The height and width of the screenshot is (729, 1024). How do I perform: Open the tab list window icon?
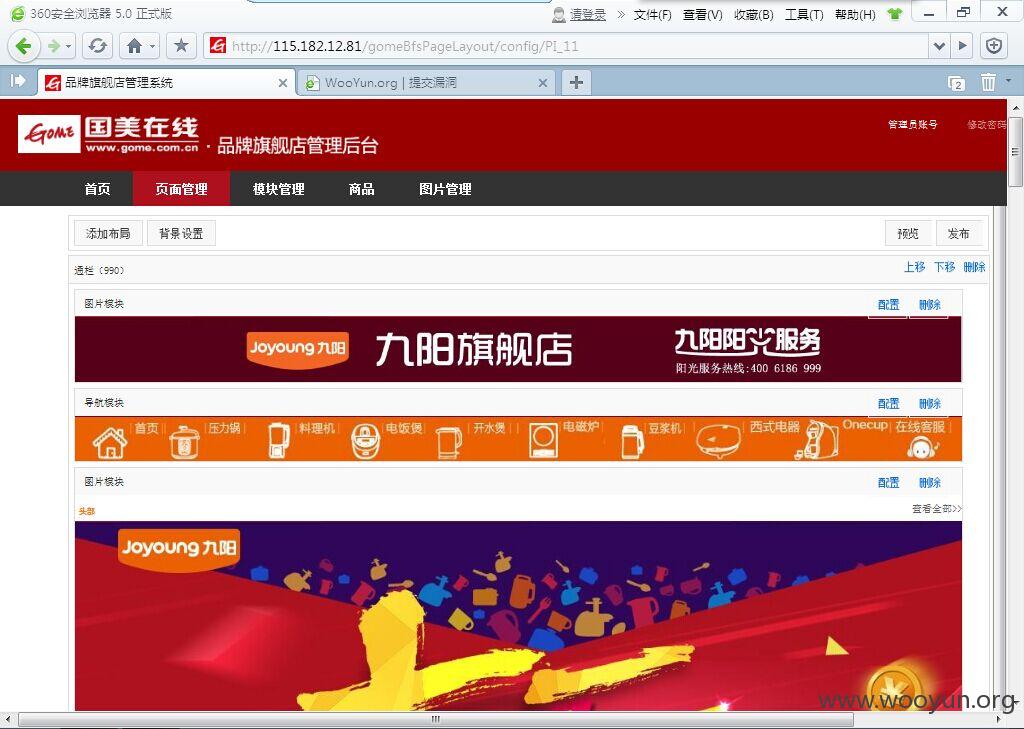click(x=956, y=83)
